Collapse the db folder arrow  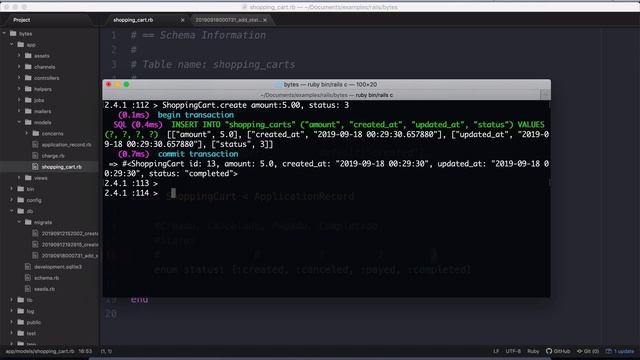[12, 211]
